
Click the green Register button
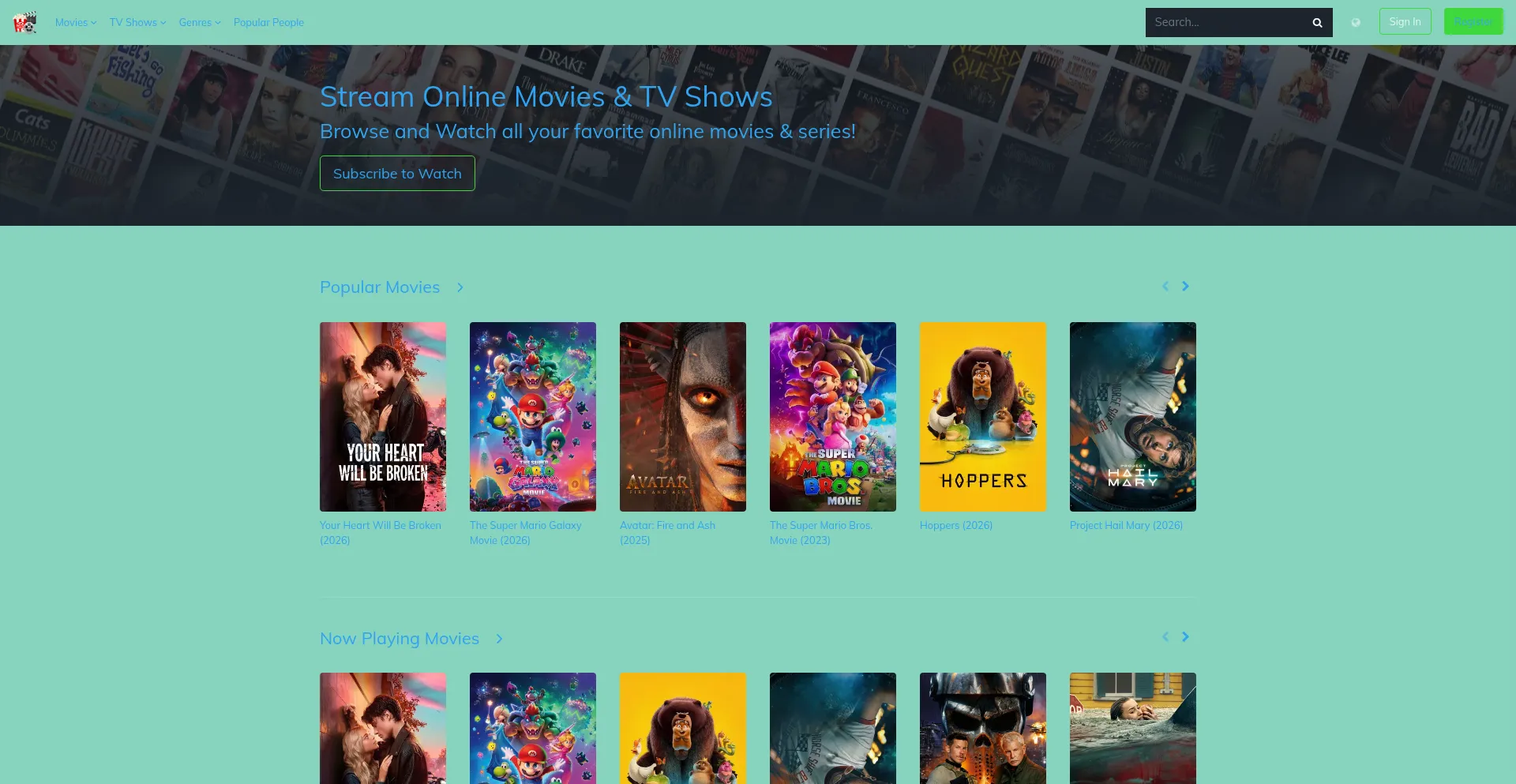click(1473, 21)
